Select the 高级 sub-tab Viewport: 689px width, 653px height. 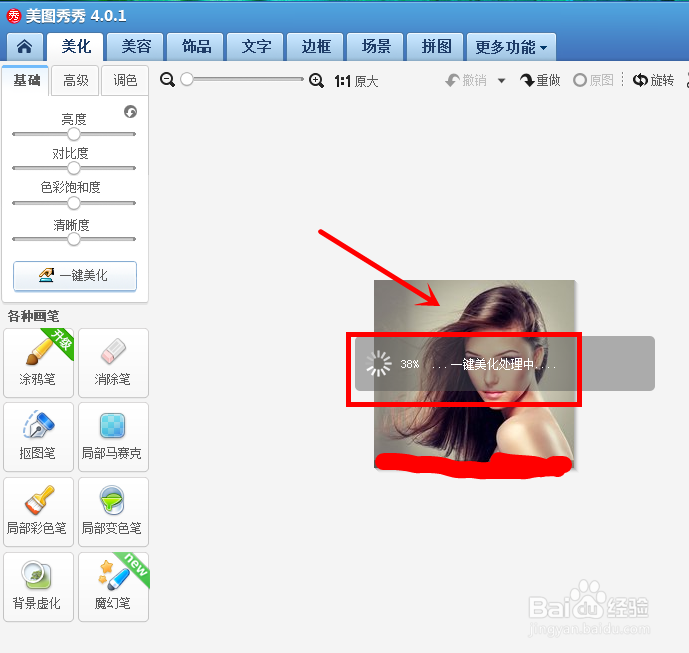click(x=75, y=80)
